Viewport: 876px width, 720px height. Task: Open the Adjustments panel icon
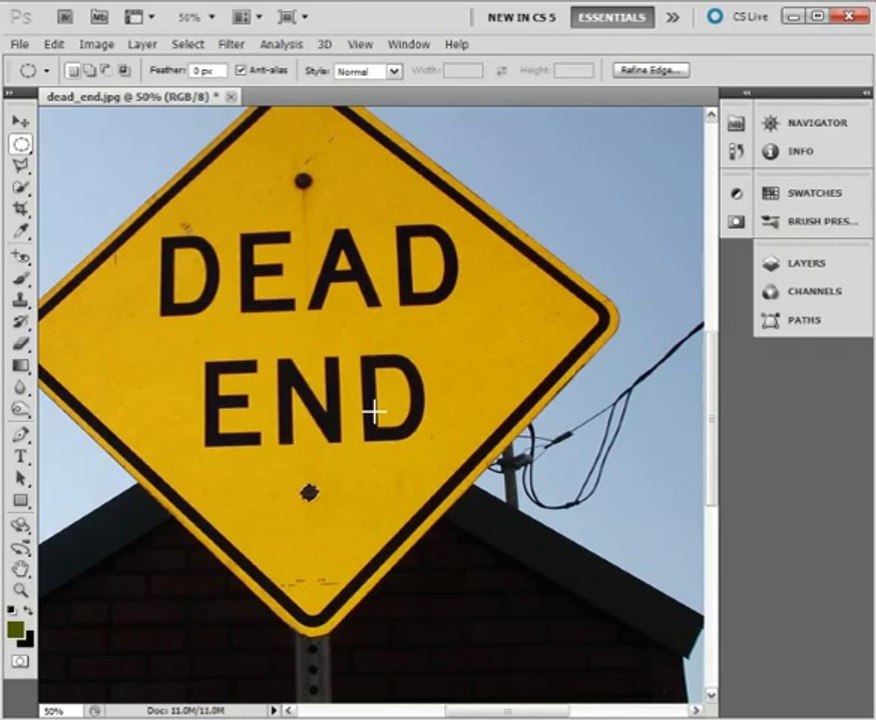pos(736,194)
